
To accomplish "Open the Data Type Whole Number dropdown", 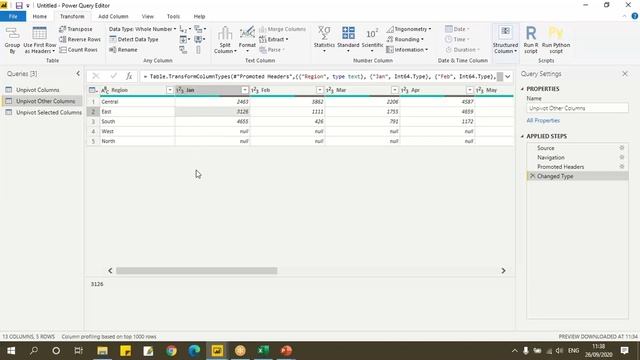I will [x=142, y=29].
